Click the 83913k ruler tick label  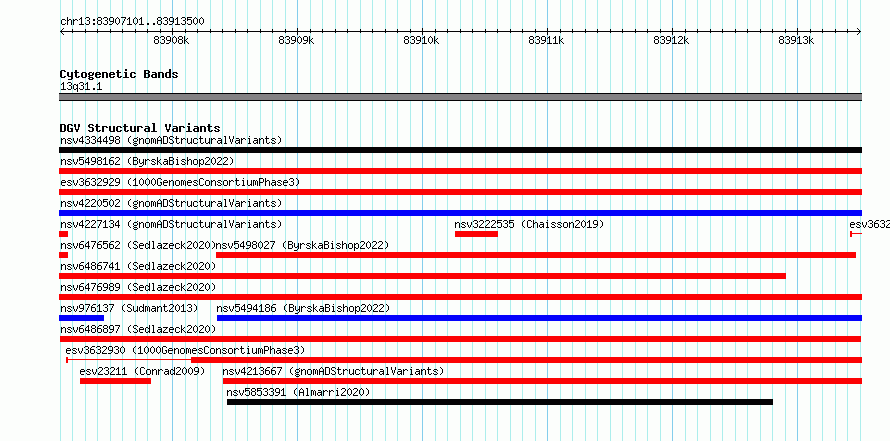(796, 40)
